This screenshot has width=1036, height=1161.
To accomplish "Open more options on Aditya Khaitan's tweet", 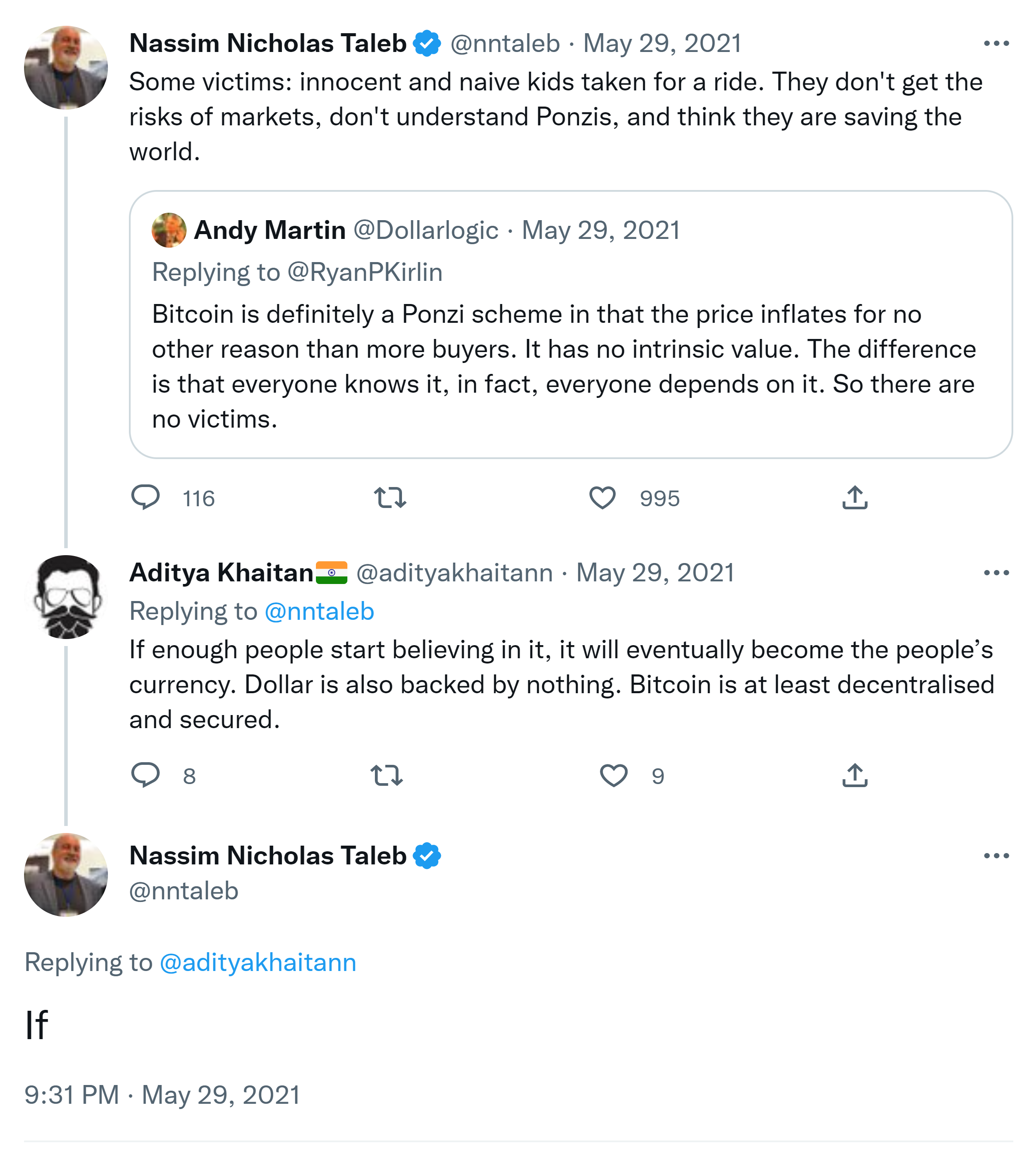I will tap(996, 573).
